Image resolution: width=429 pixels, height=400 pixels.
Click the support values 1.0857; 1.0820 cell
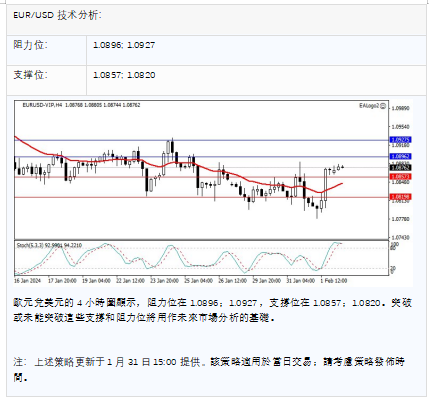124,75
